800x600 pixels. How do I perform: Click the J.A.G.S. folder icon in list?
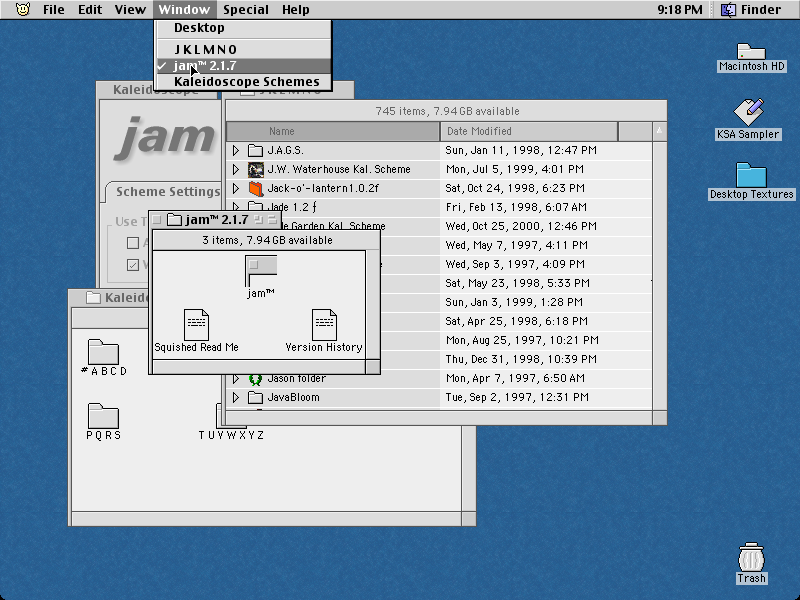click(x=255, y=151)
